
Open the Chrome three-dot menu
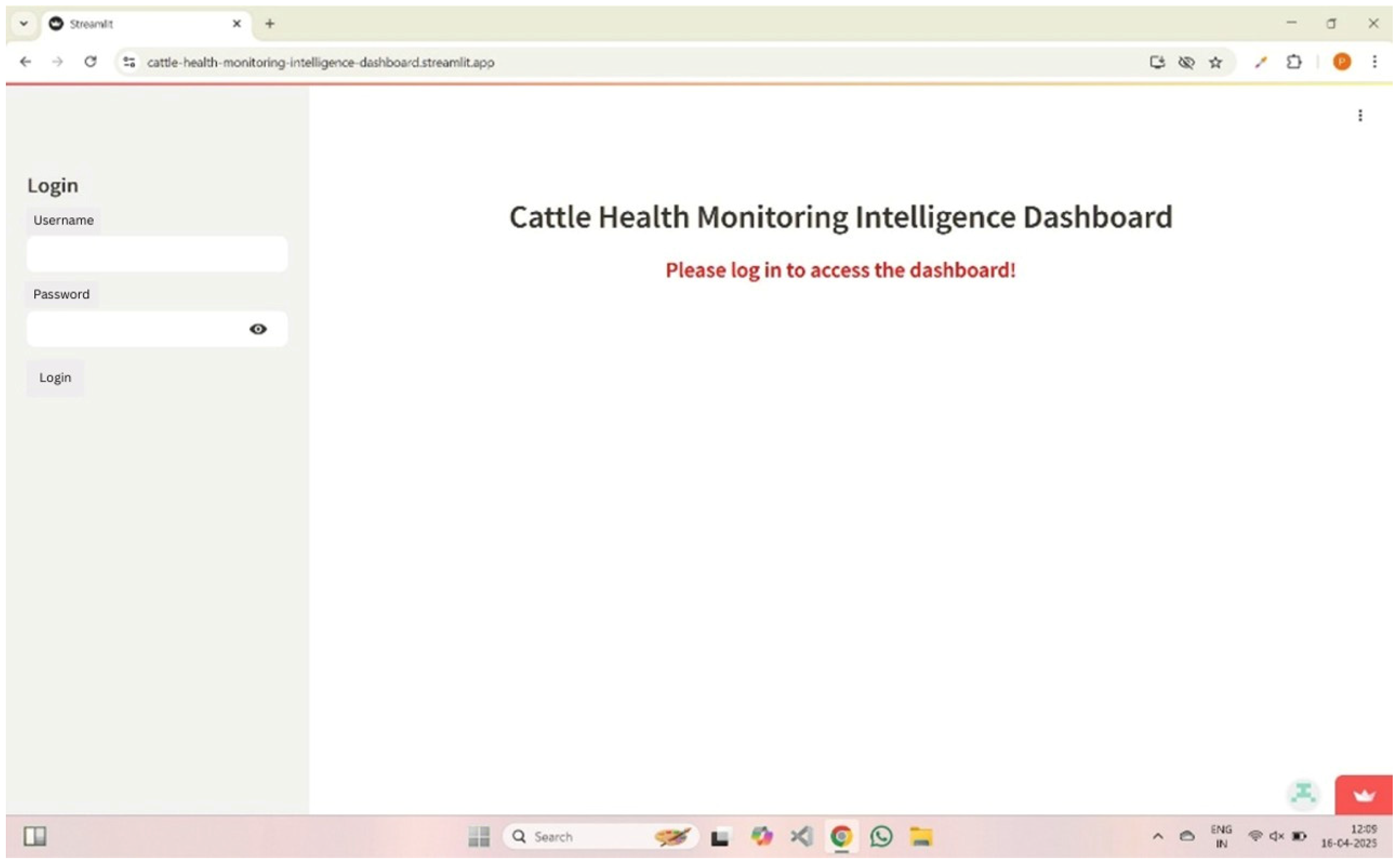tap(1376, 62)
